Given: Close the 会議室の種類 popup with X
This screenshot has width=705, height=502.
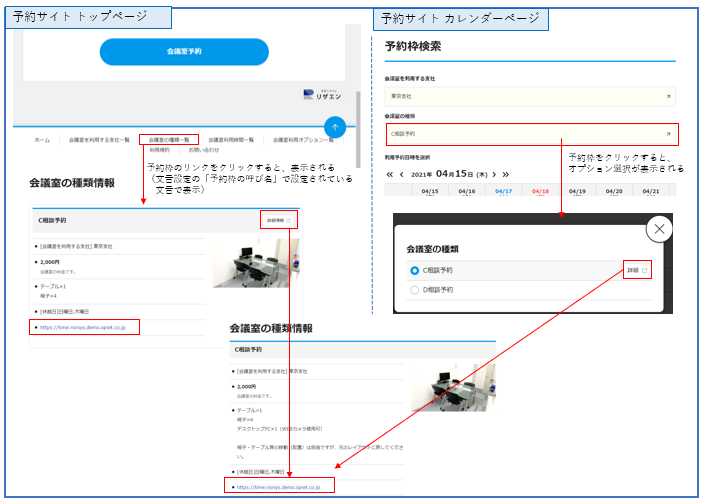Looking at the screenshot, I should click(x=659, y=229).
